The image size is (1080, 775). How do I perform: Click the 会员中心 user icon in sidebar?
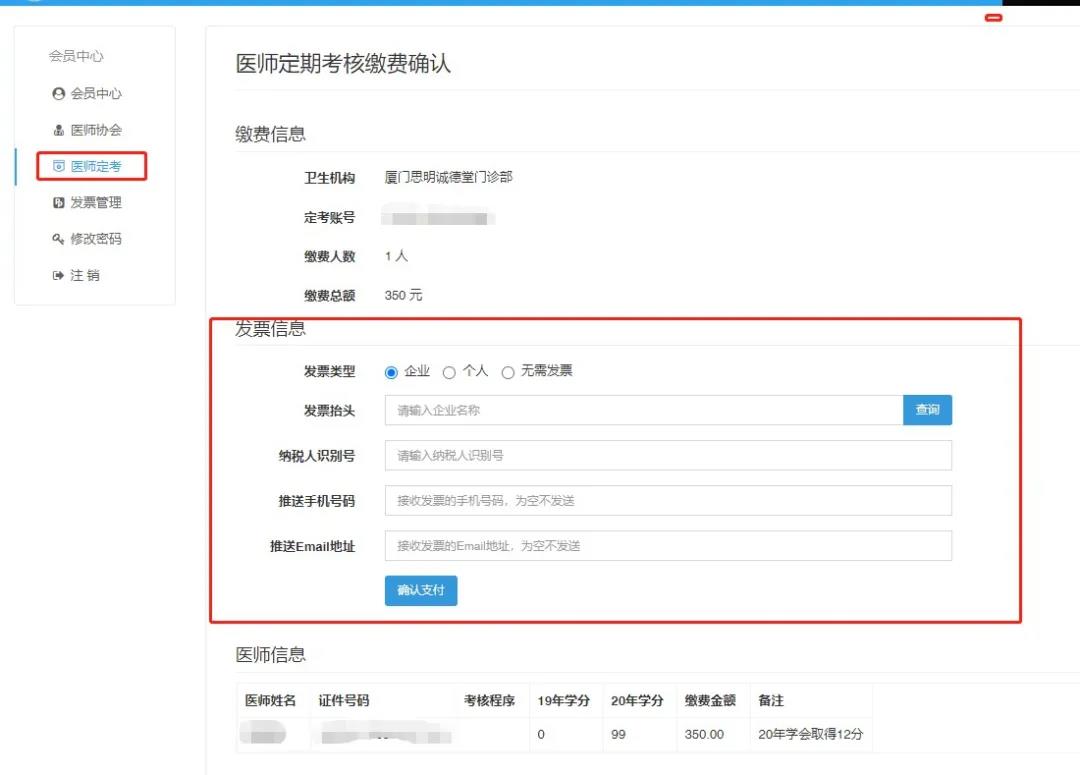tap(58, 94)
